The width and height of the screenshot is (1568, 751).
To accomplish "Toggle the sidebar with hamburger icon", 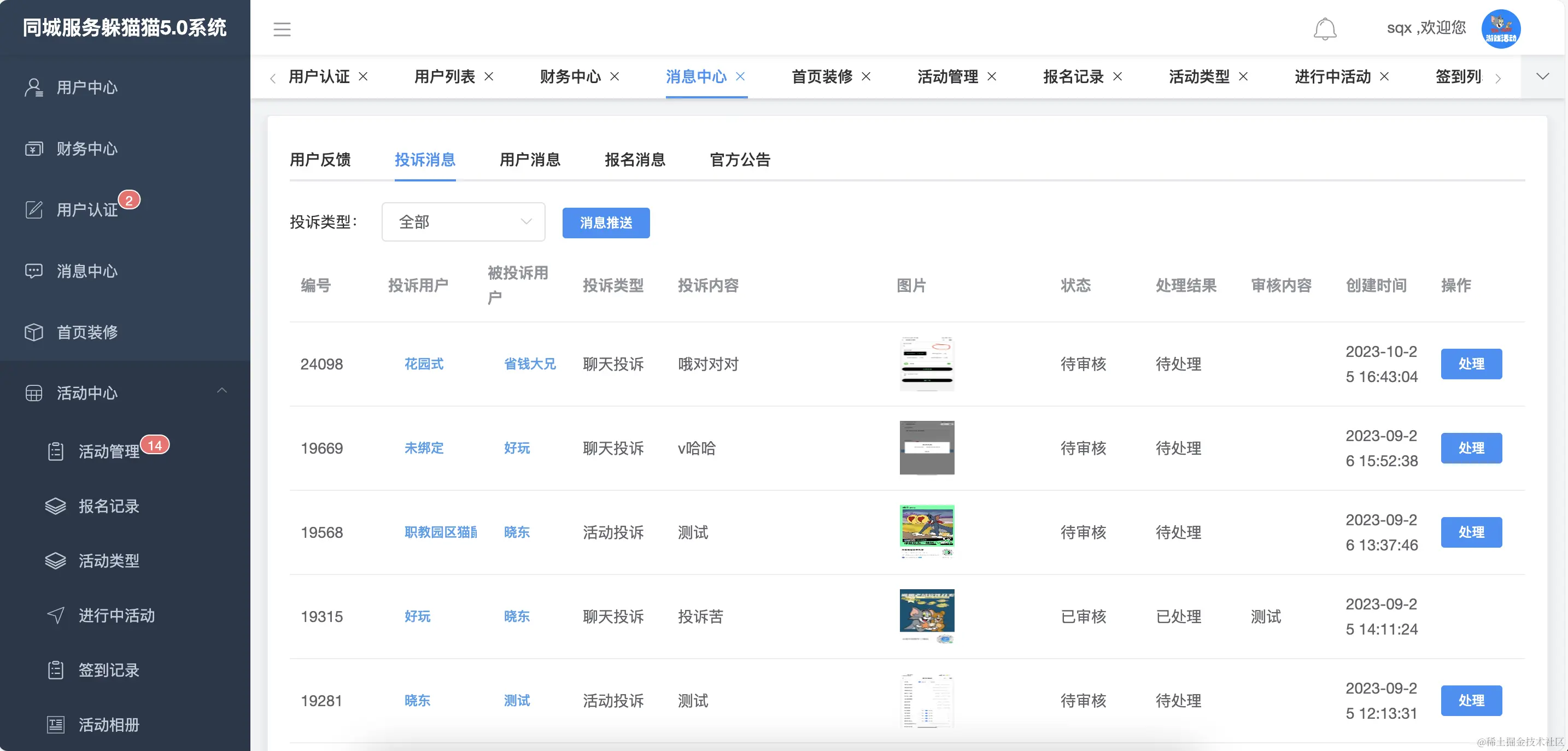I will pyautogui.click(x=282, y=28).
